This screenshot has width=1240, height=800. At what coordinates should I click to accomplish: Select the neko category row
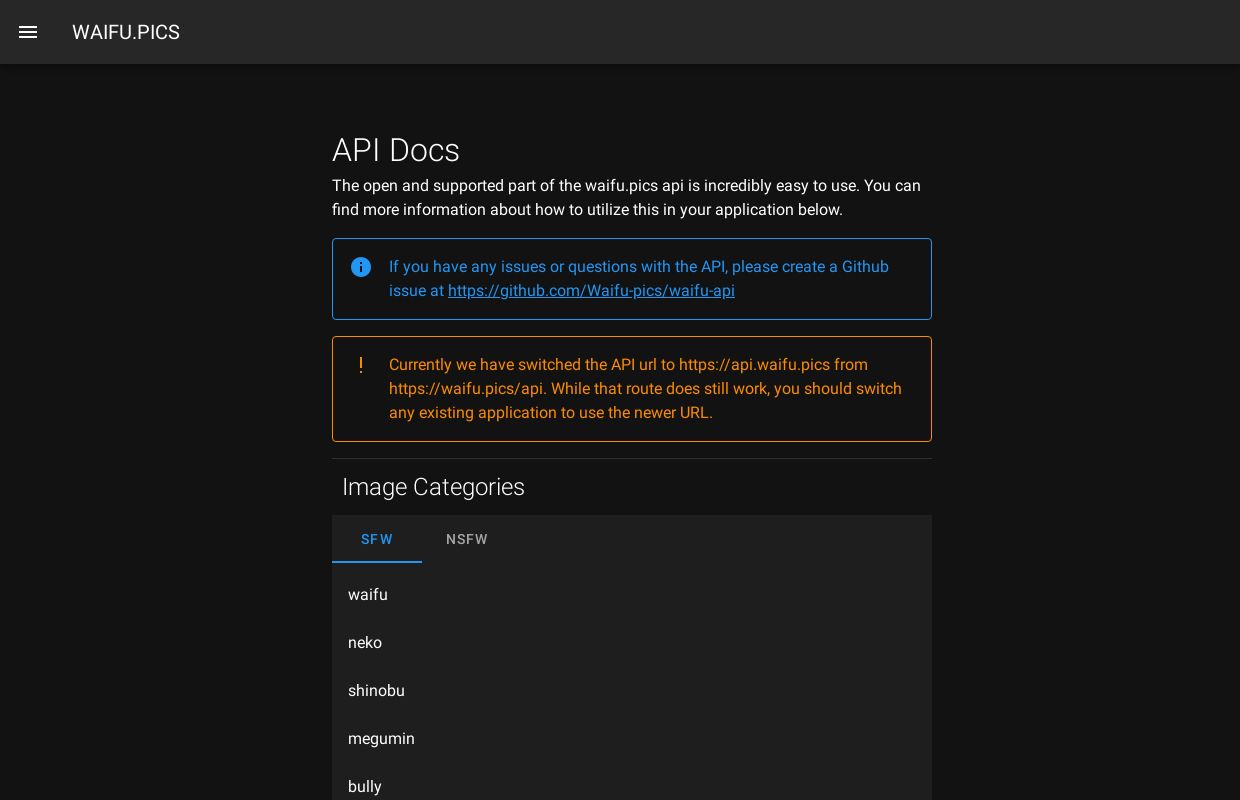click(x=632, y=642)
